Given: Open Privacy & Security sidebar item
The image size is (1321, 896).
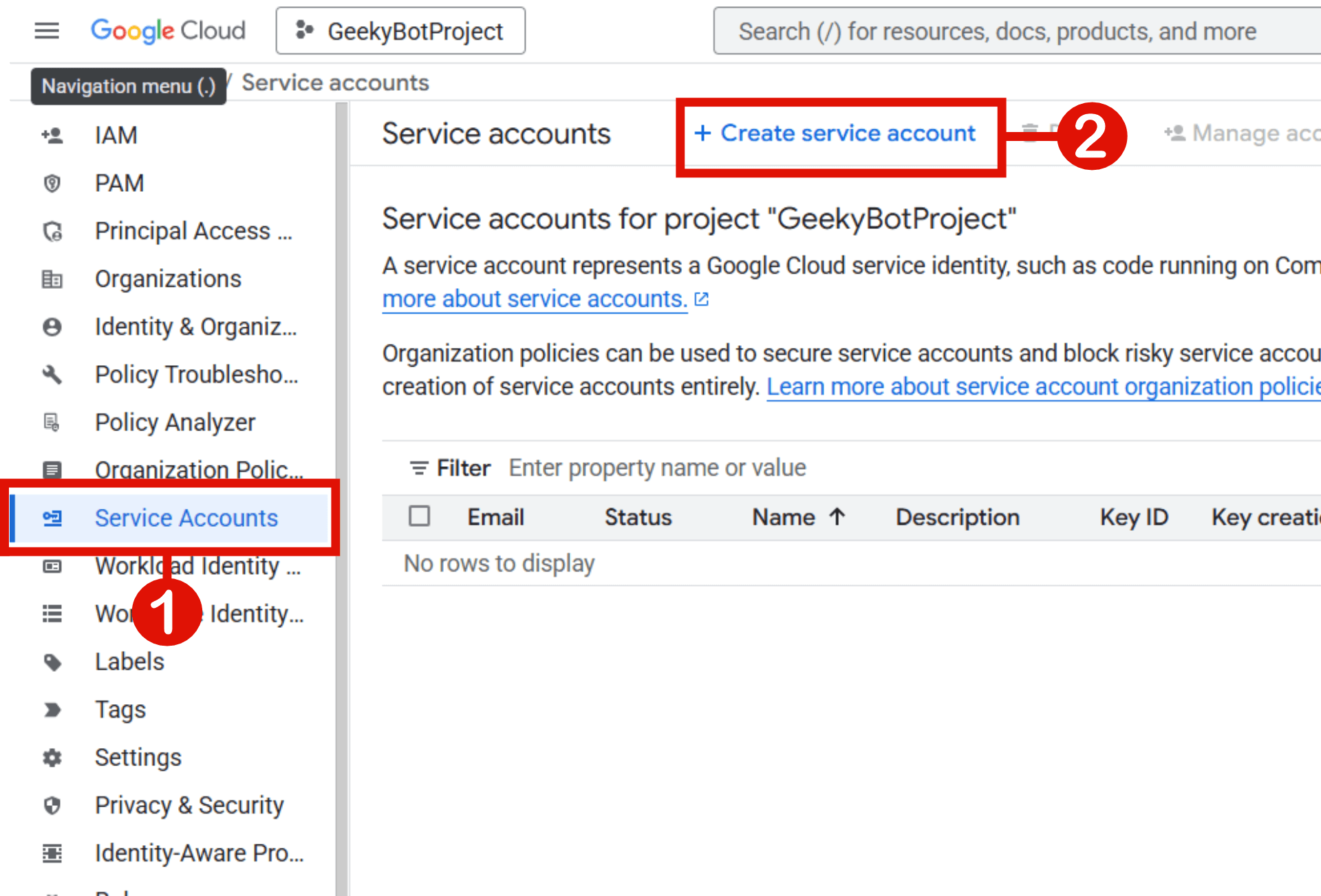Looking at the screenshot, I should coord(190,805).
